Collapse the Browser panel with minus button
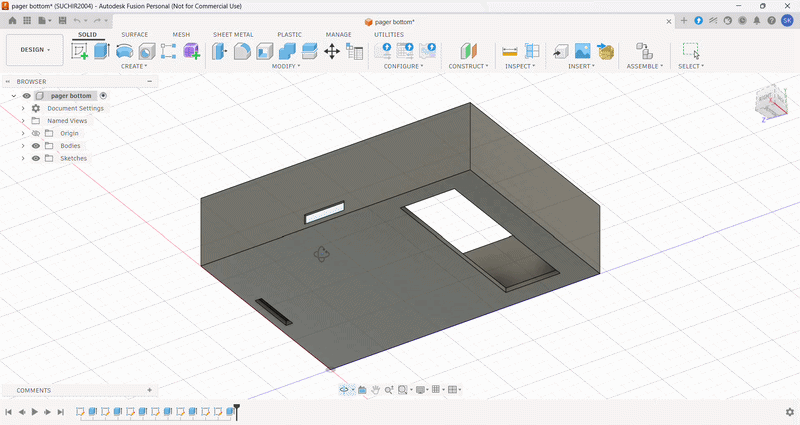 click(x=149, y=82)
